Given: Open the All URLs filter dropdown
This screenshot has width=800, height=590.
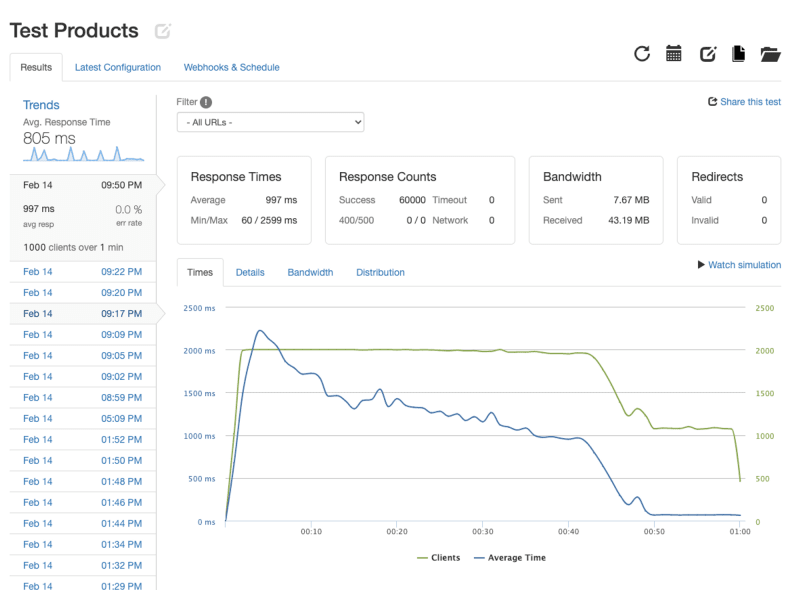Looking at the screenshot, I should [270, 122].
